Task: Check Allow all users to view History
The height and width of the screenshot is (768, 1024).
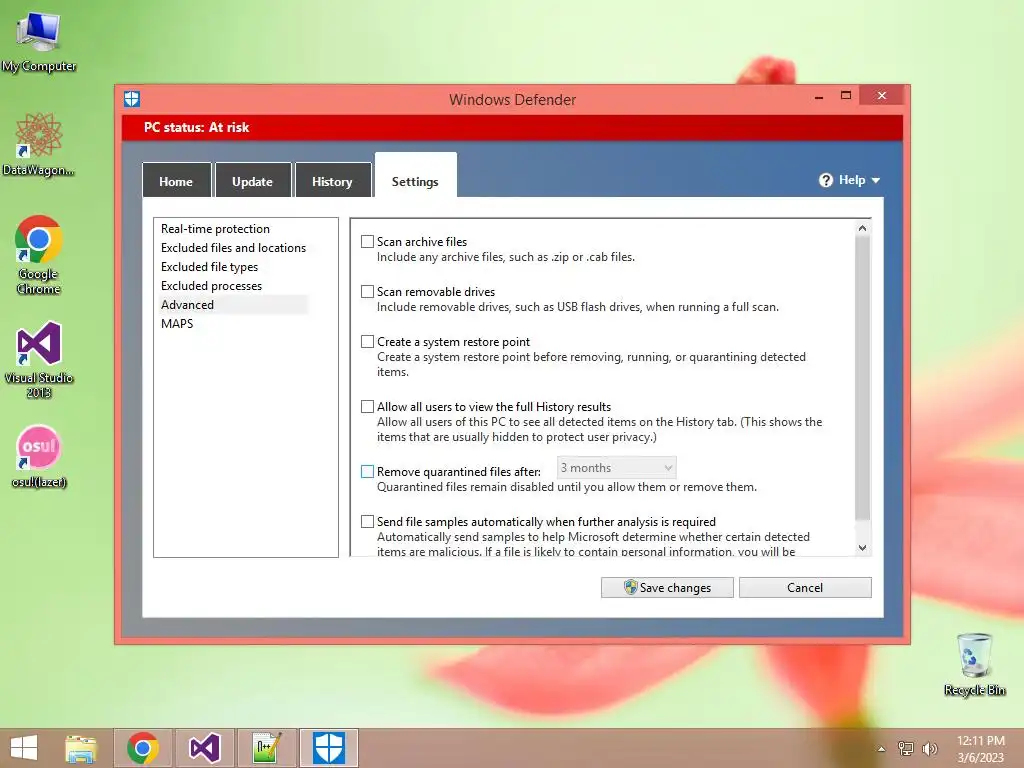Action: (x=368, y=407)
